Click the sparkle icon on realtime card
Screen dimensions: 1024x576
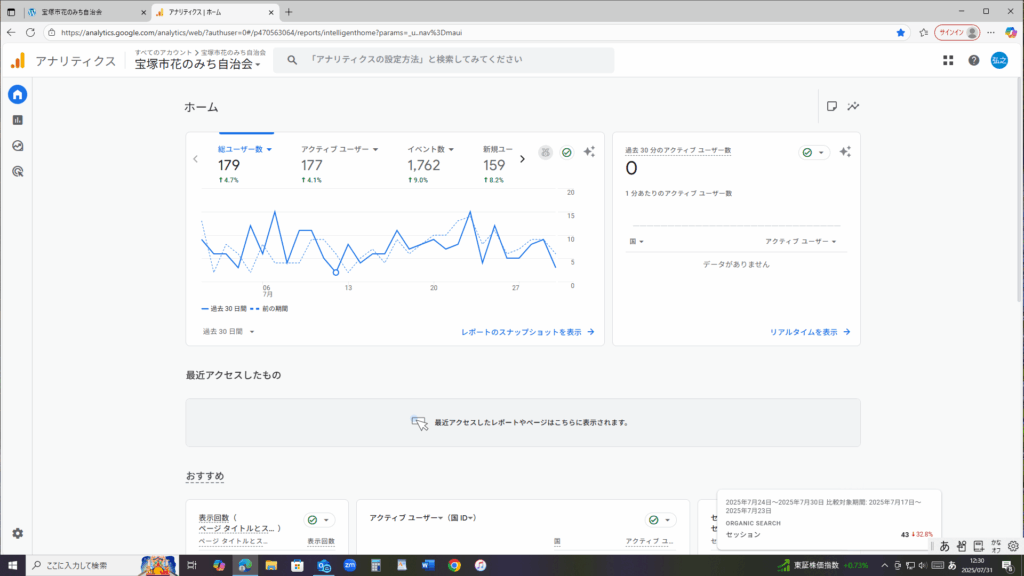(x=845, y=152)
